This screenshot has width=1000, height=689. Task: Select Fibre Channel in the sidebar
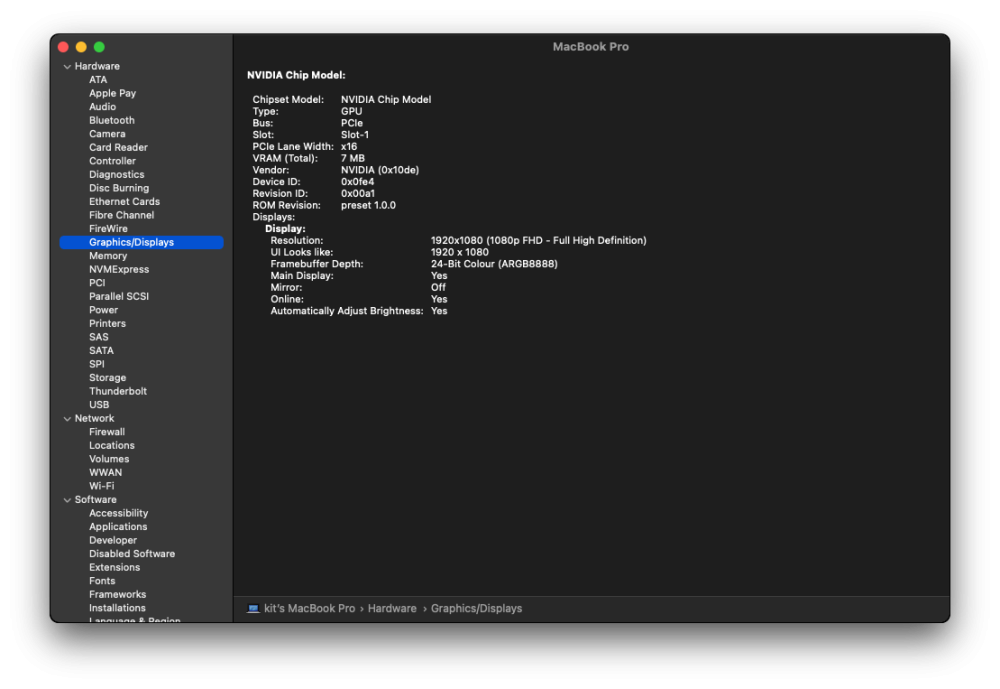(121, 215)
